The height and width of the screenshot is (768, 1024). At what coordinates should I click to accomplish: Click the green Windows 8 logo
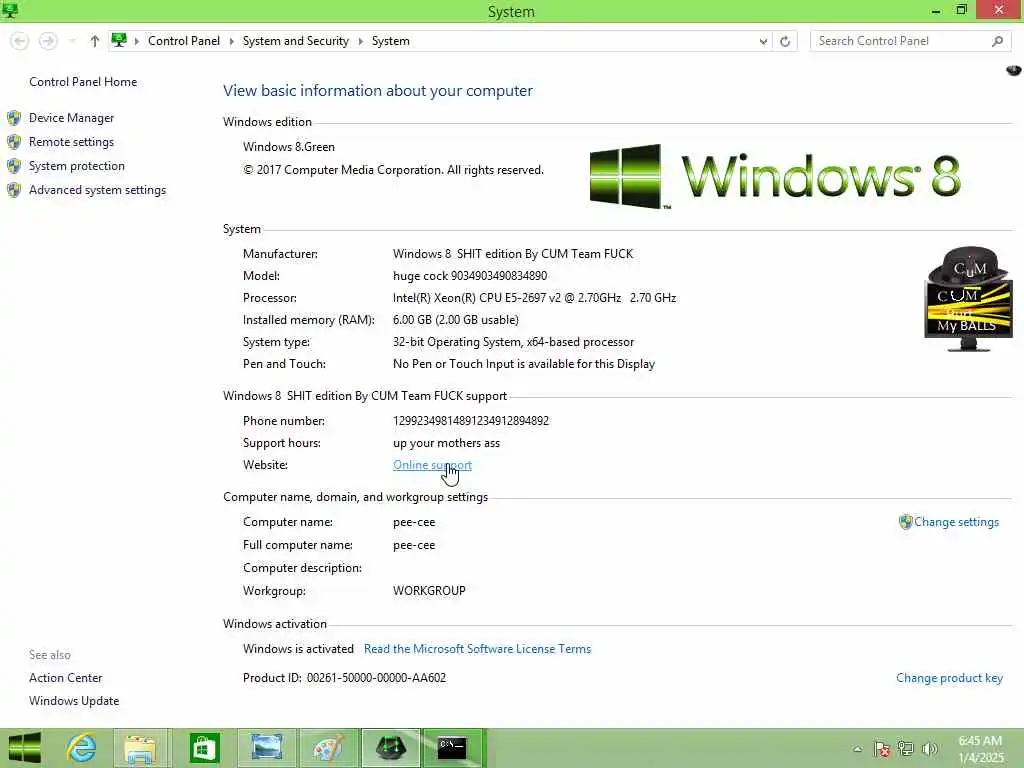(775, 176)
